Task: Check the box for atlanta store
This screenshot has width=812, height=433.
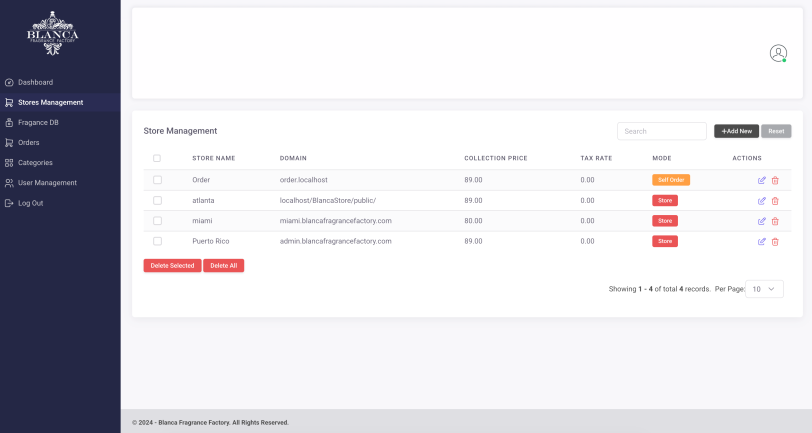Action: 157,201
